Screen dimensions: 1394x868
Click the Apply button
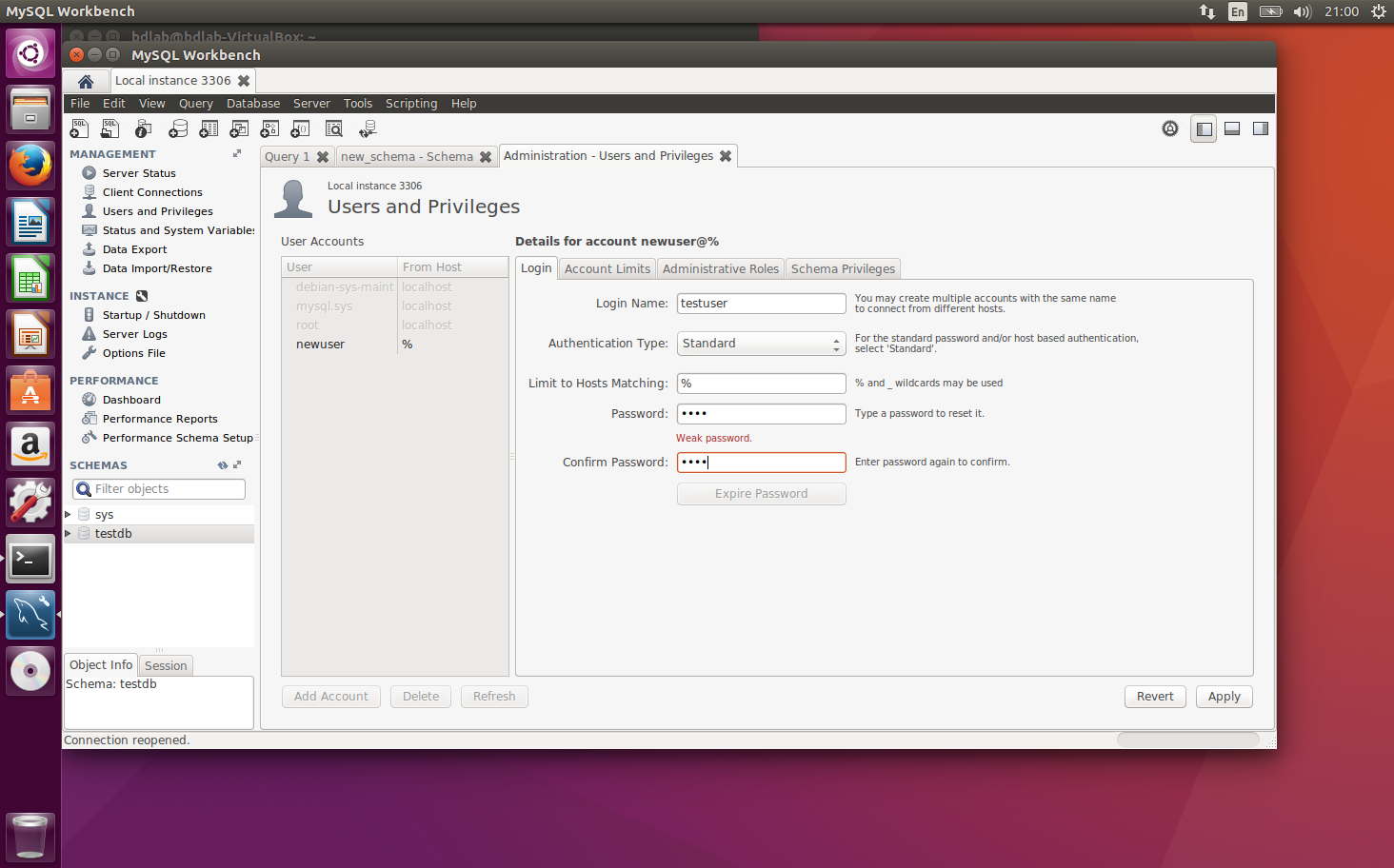point(1225,697)
